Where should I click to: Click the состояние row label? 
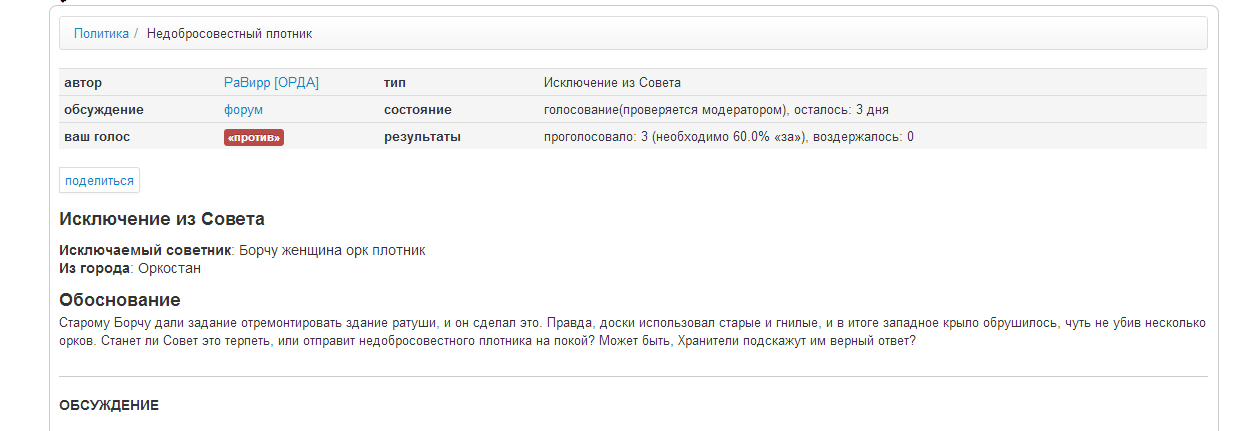pos(417,109)
